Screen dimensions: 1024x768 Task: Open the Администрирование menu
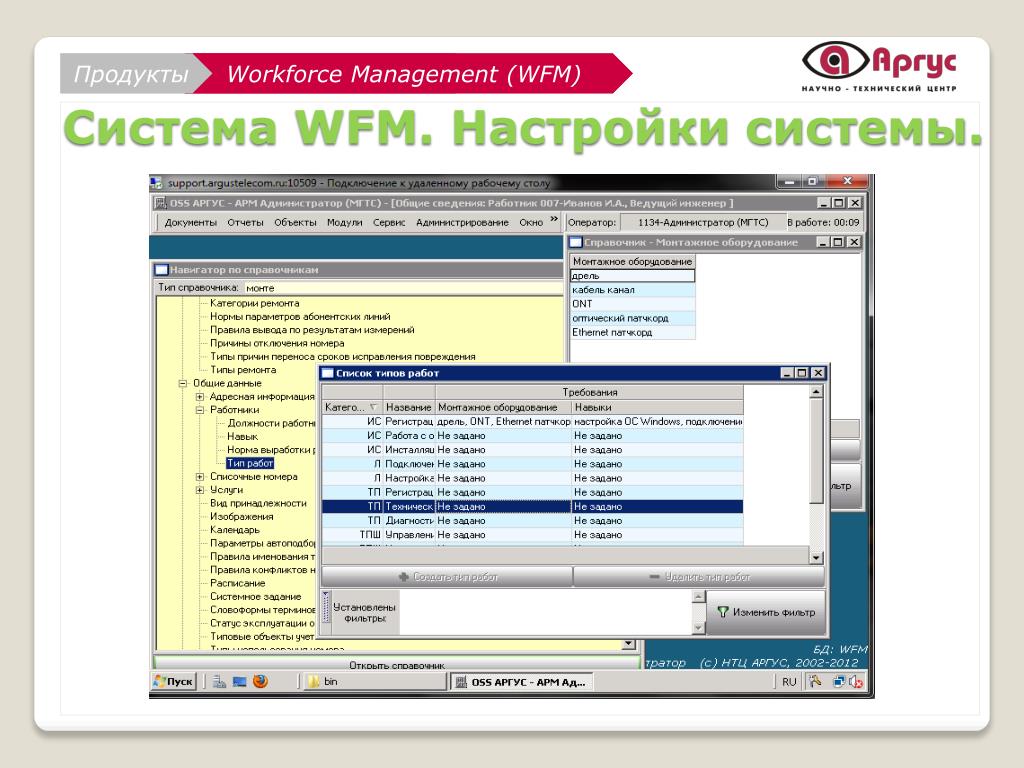pyautogui.click(x=462, y=223)
